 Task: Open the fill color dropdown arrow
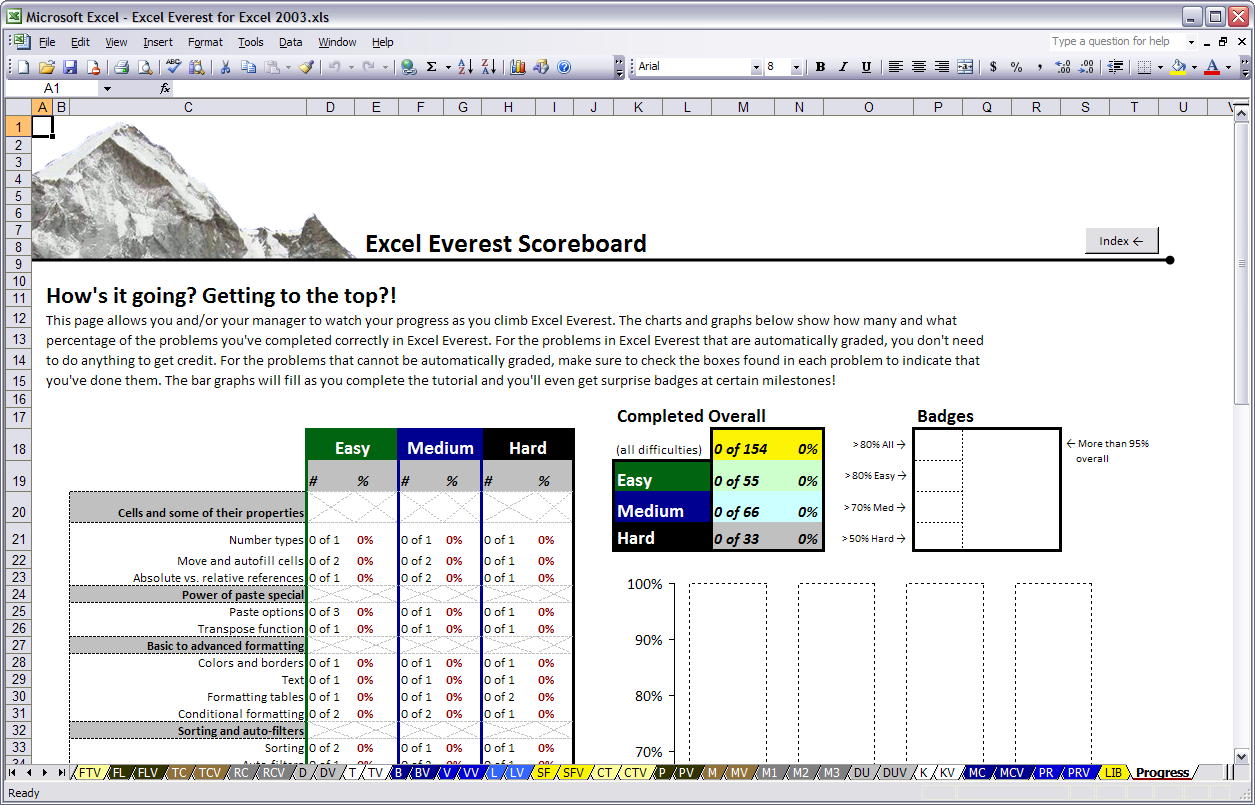(1194, 67)
